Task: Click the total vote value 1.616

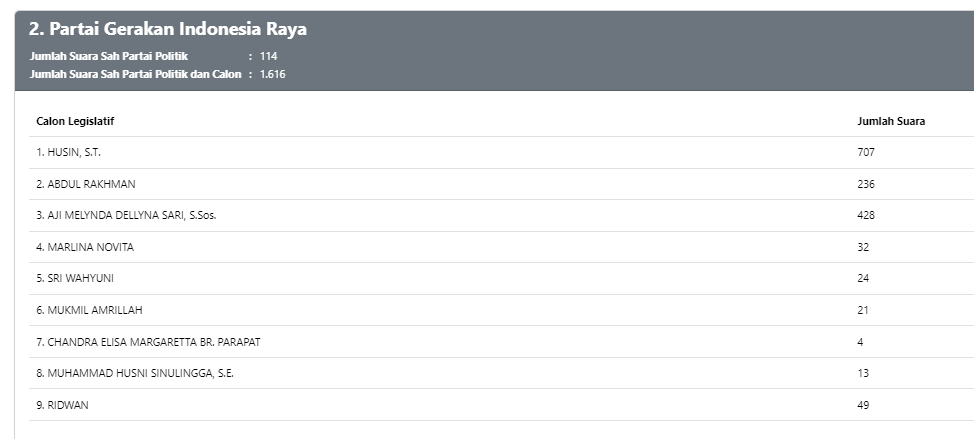Action: point(272,74)
